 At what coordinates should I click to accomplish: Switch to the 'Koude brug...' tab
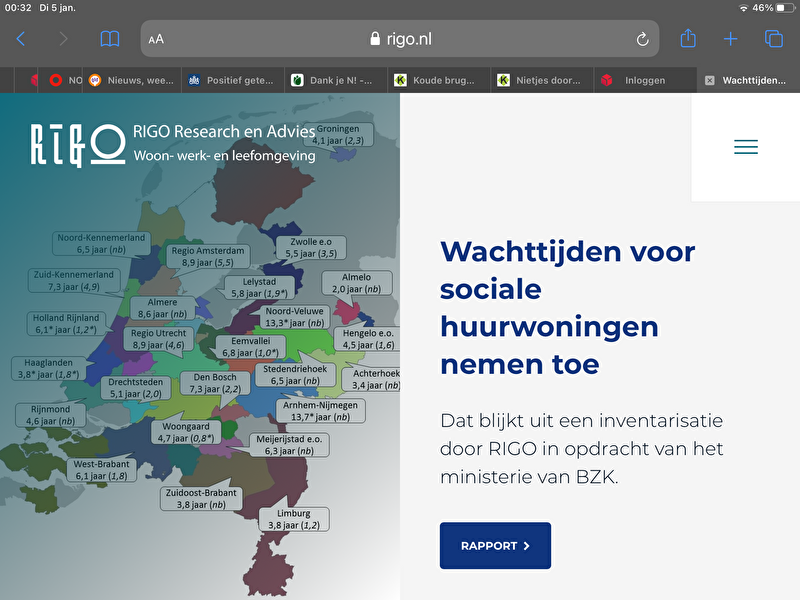(x=439, y=80)
